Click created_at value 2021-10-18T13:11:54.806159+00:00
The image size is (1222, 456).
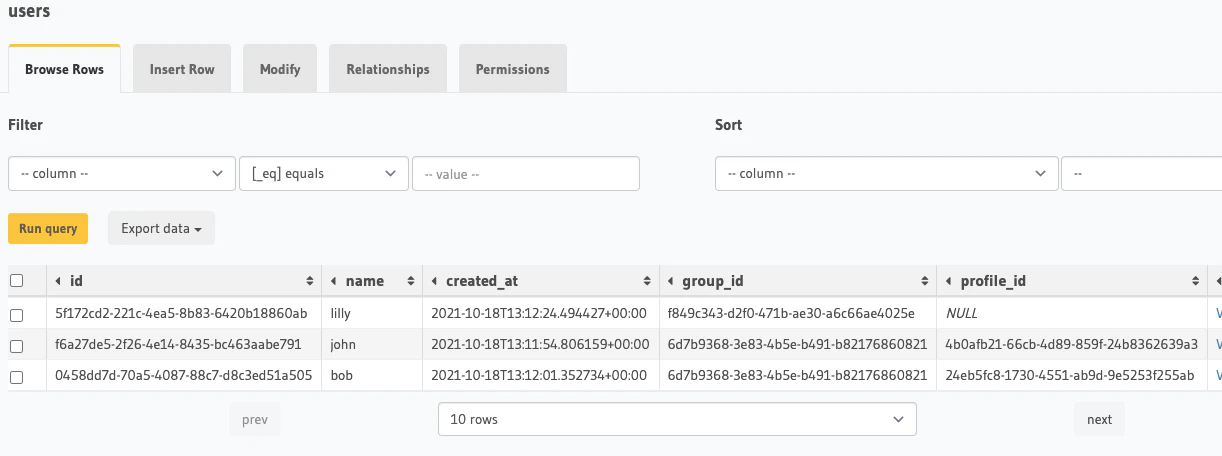pos(540,345)
